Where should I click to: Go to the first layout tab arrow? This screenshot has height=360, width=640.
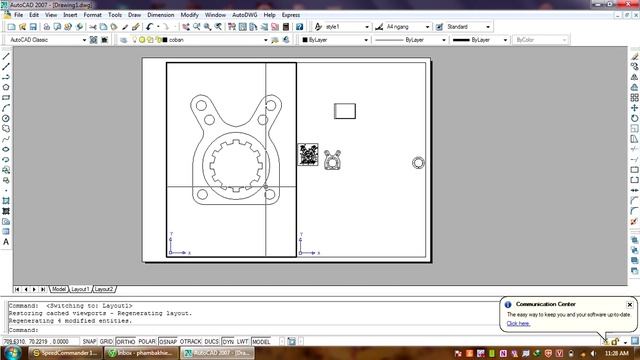pos(17,289)
